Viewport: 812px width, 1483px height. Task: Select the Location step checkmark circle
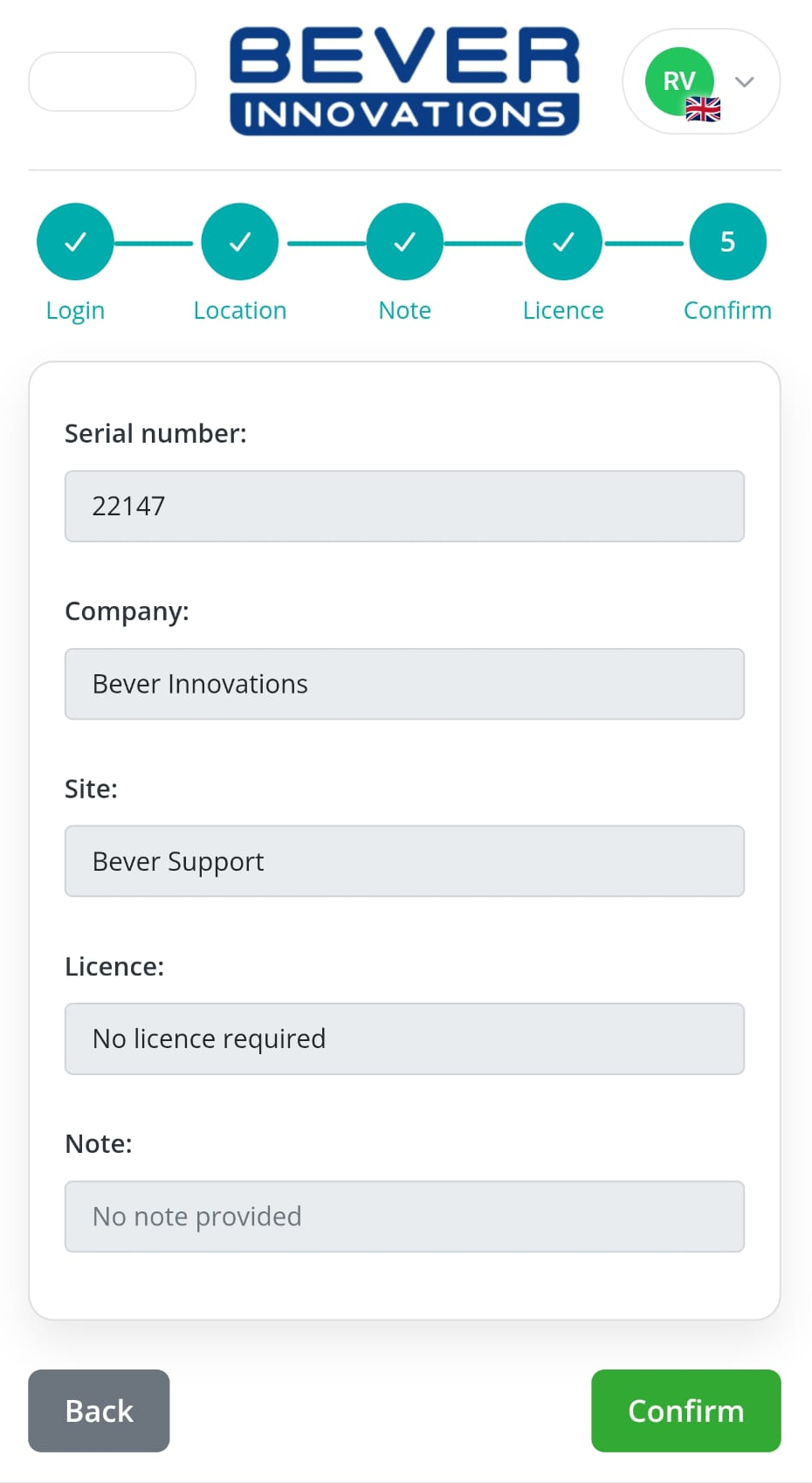[x=240, y=242]
